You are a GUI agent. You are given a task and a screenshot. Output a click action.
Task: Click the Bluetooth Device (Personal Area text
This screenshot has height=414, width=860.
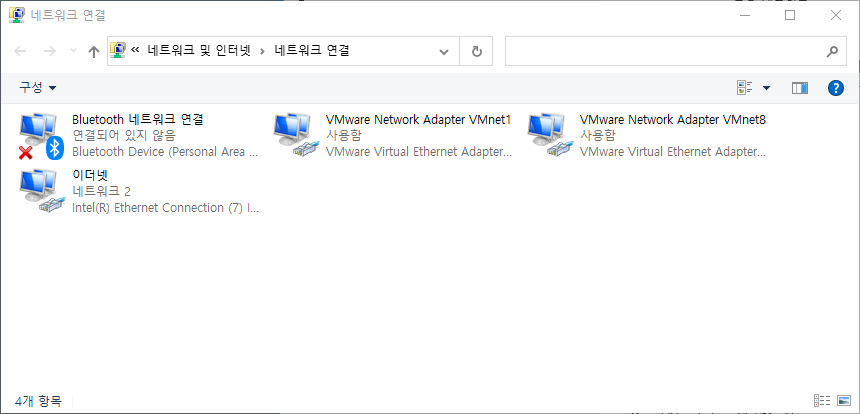[x=165, y=152]
